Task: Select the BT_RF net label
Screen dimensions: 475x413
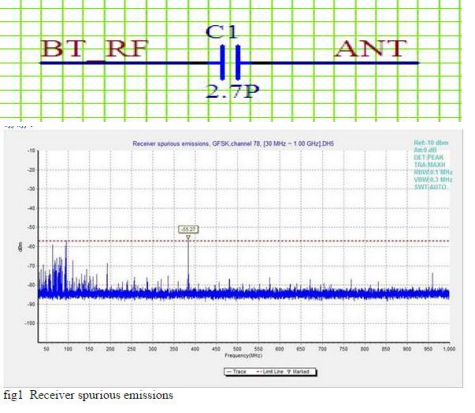Action: (94, 49)
